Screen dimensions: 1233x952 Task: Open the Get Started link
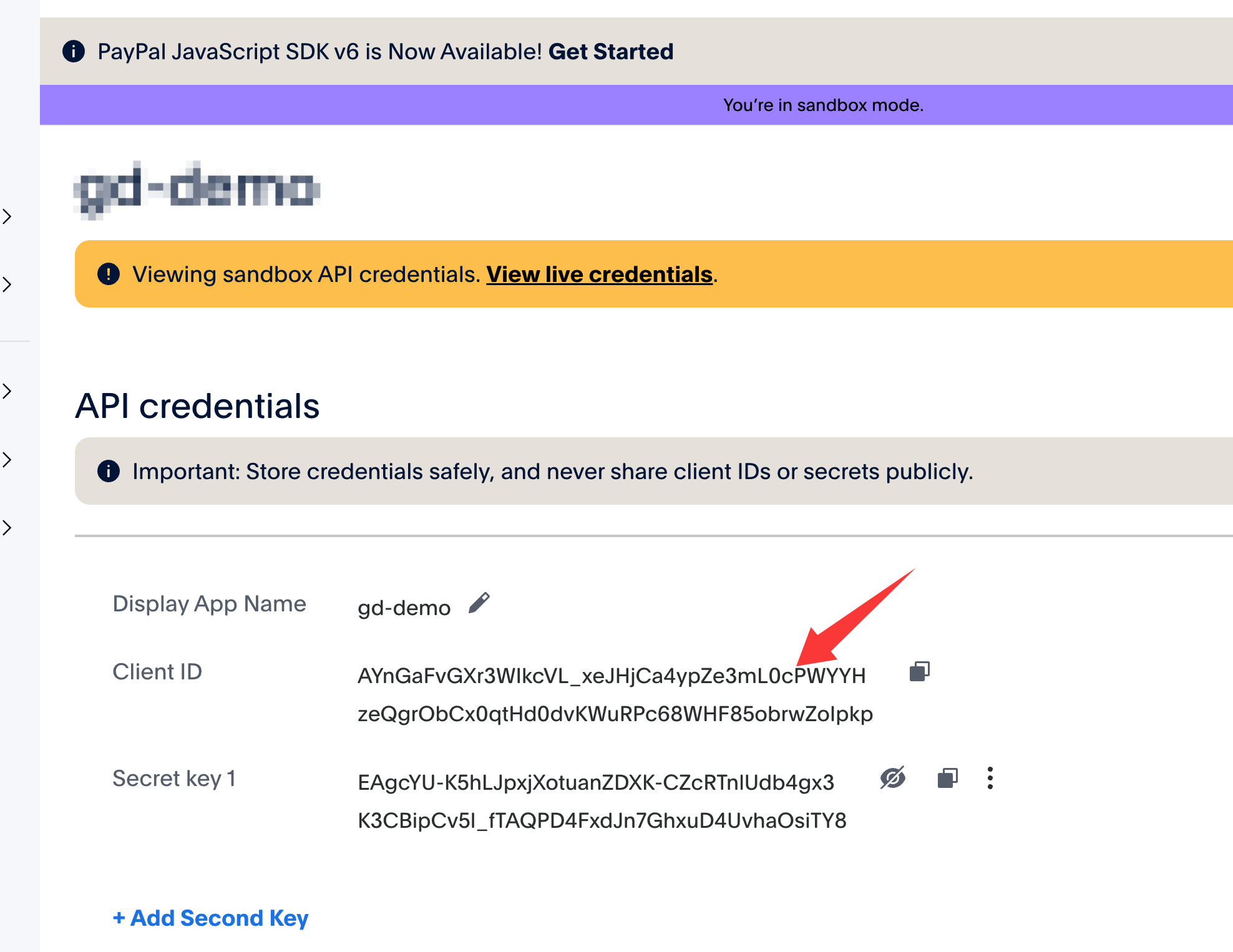(x=610, y=51)
